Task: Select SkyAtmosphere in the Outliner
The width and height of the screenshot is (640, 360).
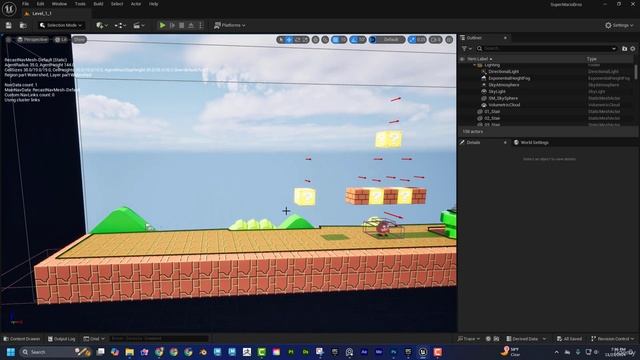Action: [x=504, y=85]
